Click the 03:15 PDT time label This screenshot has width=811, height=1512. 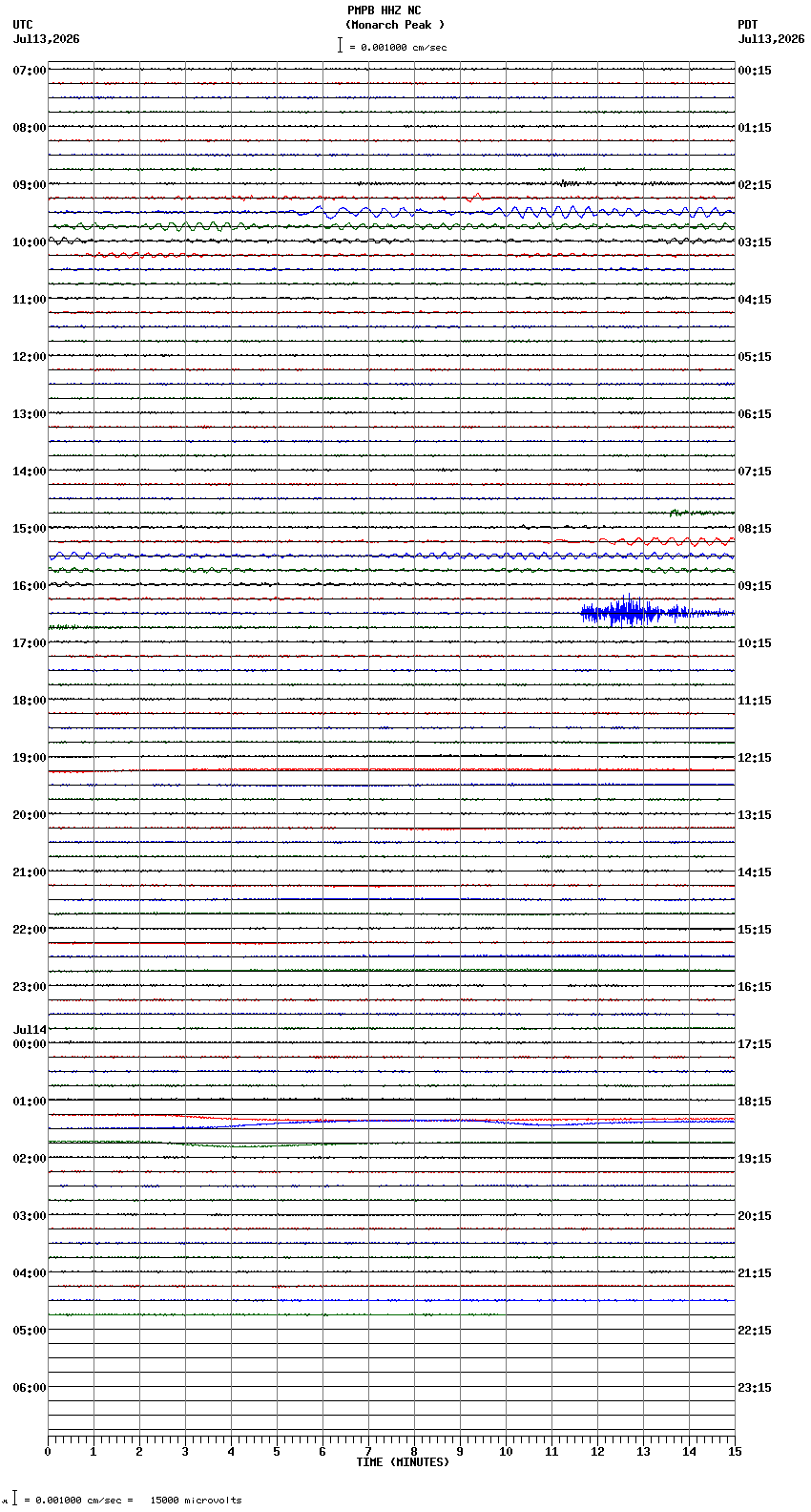click(755, 242)
